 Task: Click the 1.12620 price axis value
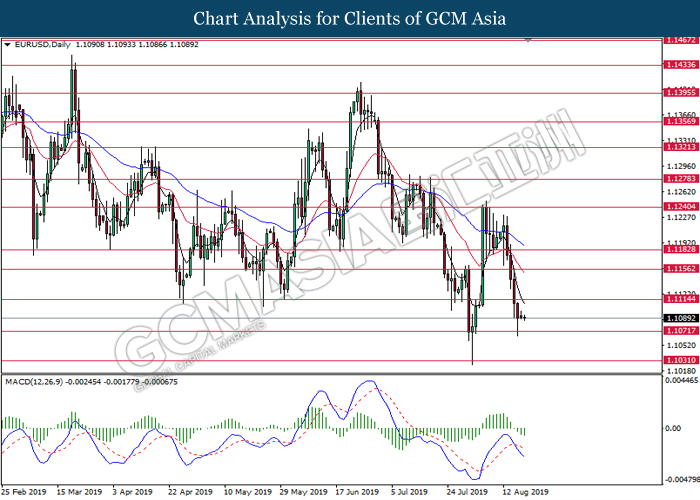click(x=681, y=192)
